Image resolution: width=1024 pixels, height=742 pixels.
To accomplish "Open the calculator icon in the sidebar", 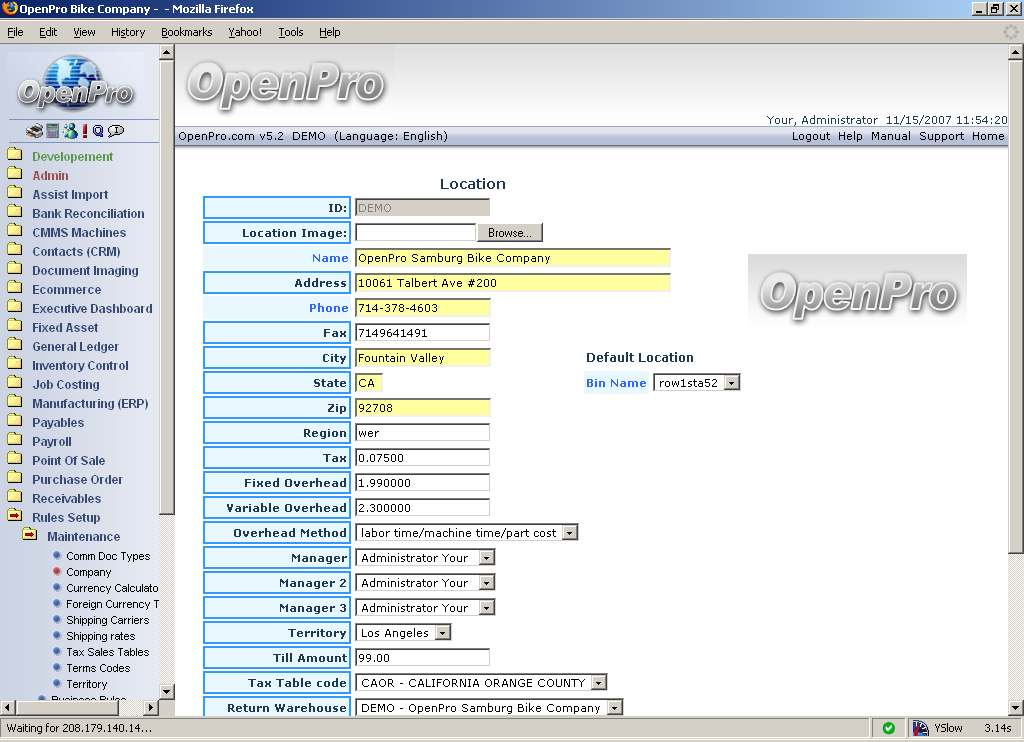I will (x=52, y=131).
